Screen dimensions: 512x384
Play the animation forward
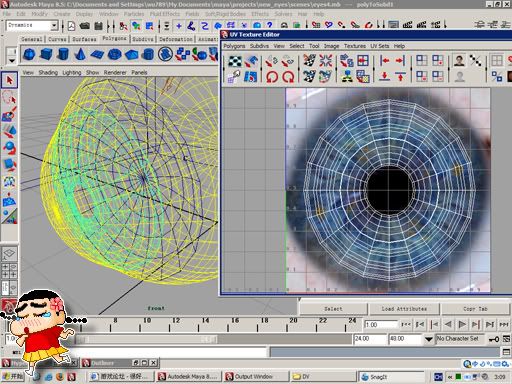tap(462, 324)
